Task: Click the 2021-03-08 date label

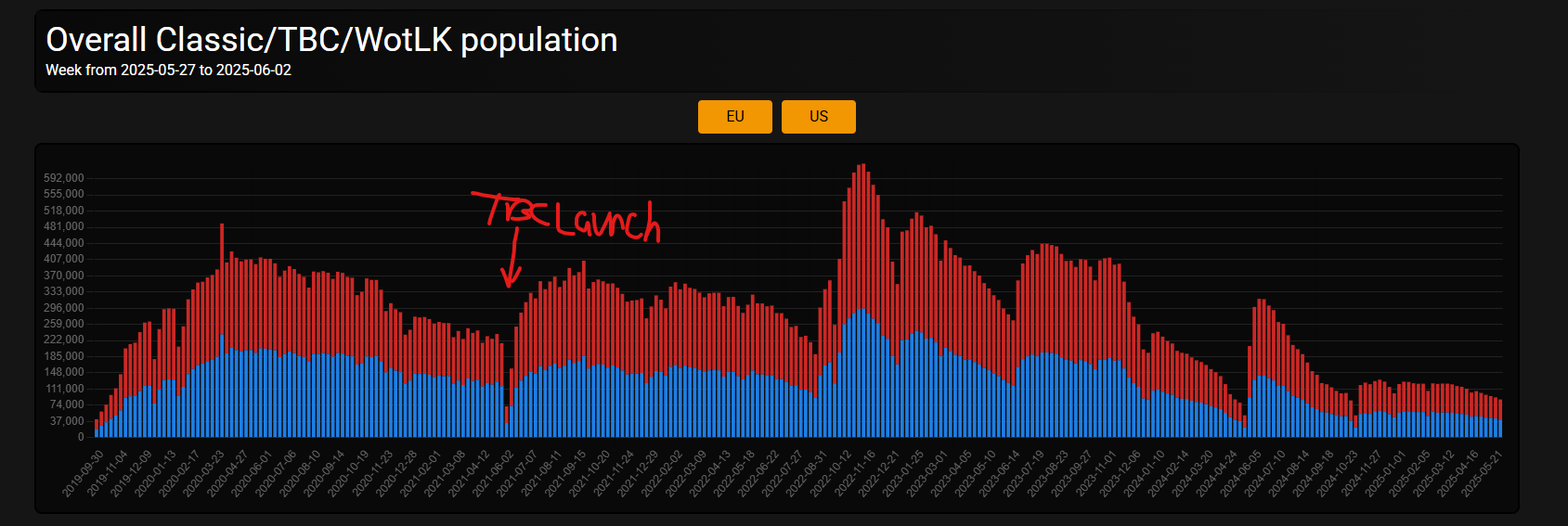Action: click(x=445, y=474)
